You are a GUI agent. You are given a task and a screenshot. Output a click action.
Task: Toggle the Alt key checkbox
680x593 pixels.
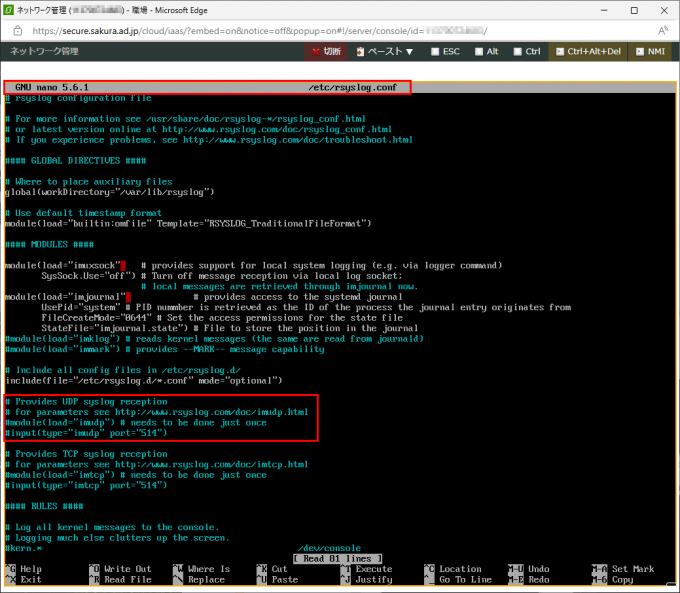(485, 51)
